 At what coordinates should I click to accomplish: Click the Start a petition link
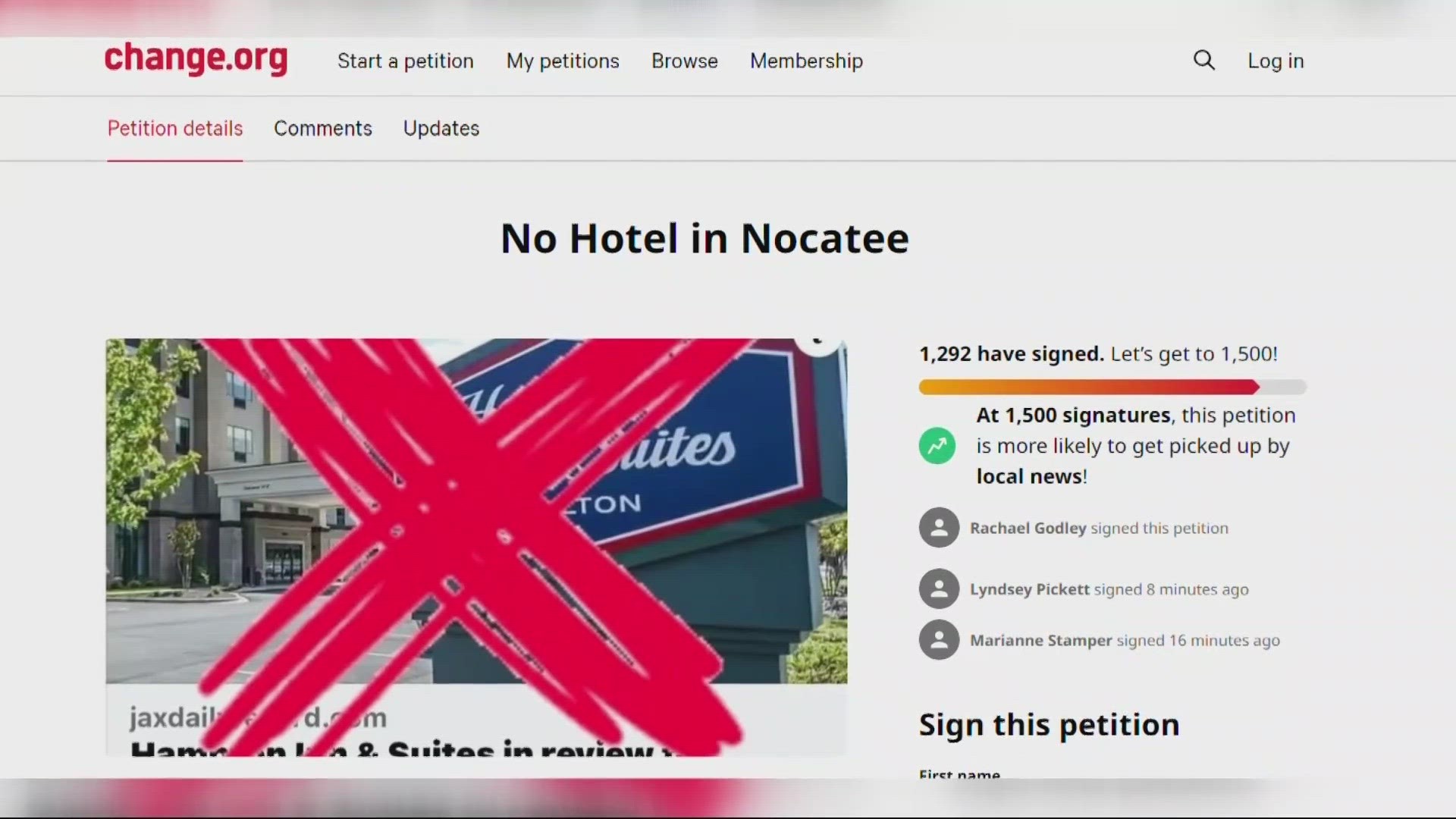coord(405,60)
